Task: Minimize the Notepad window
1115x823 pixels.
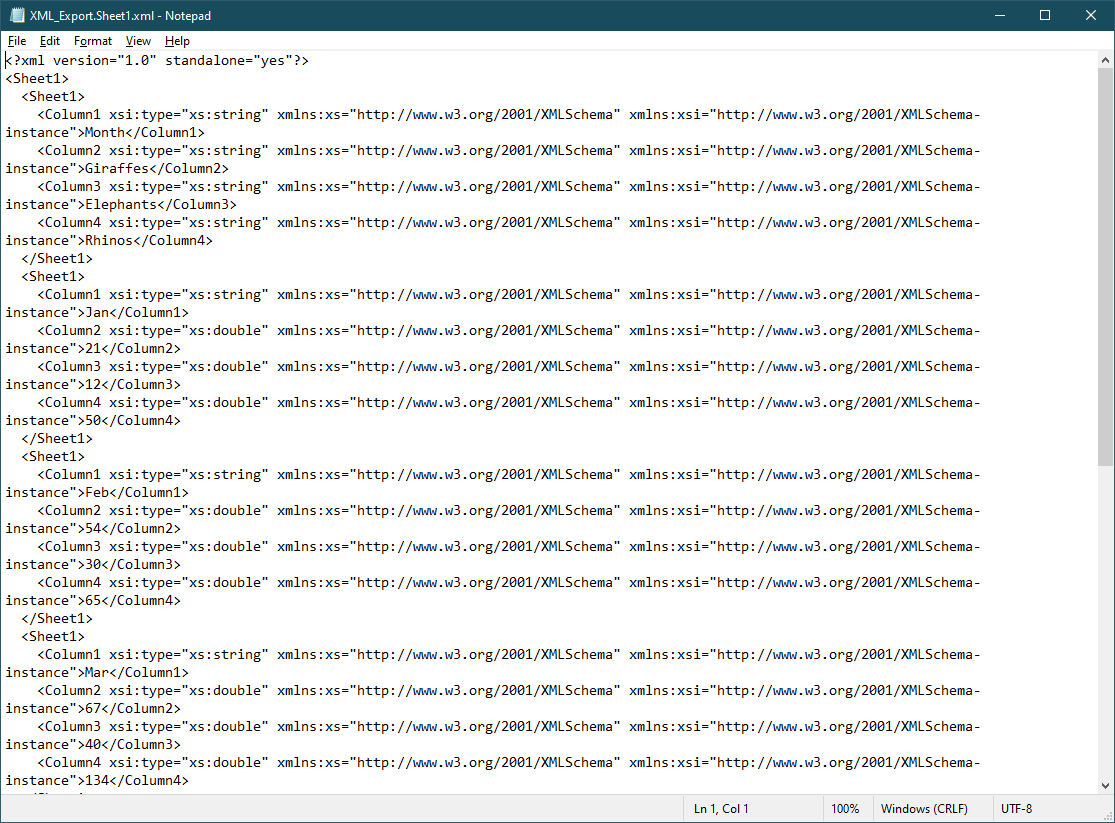Action: [x=1000, y=16]
